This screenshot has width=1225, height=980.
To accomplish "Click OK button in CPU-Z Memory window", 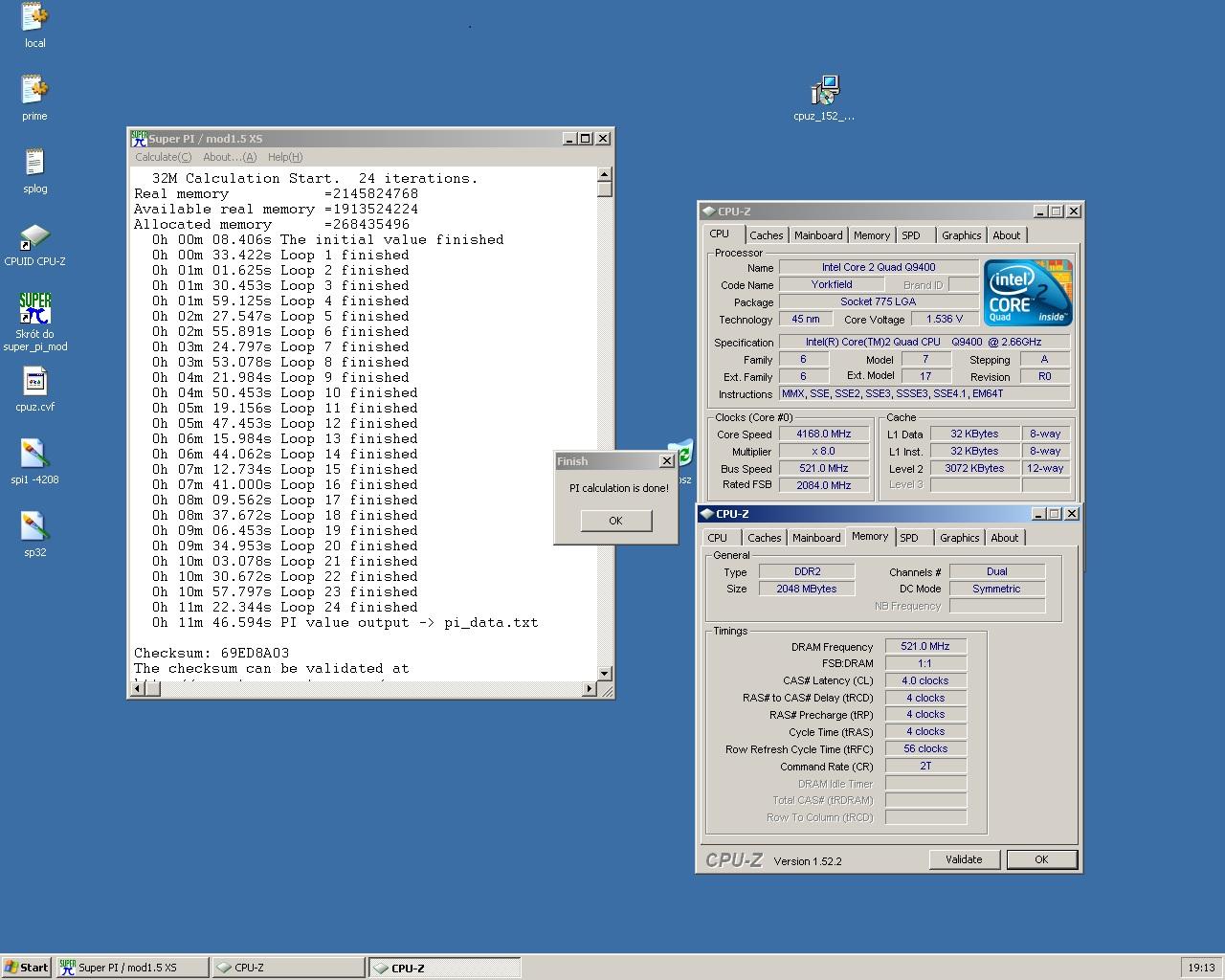I will (1041, 859).
